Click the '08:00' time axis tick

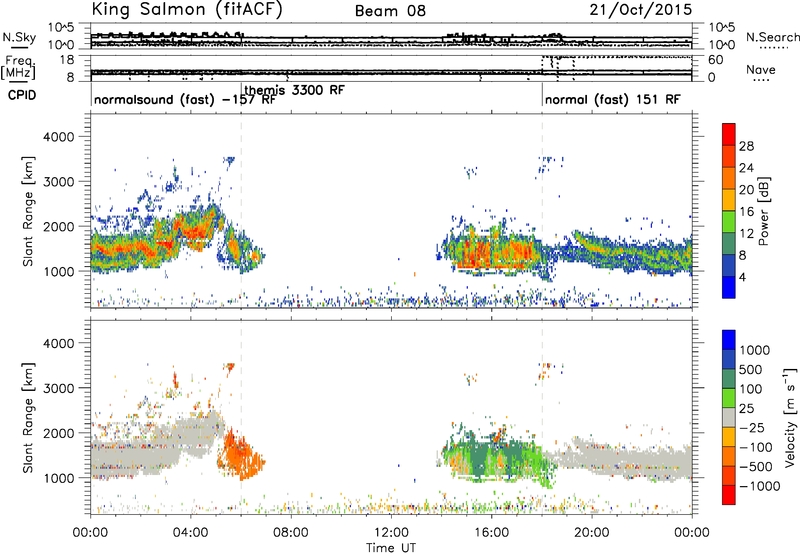[x=291, y=533]
